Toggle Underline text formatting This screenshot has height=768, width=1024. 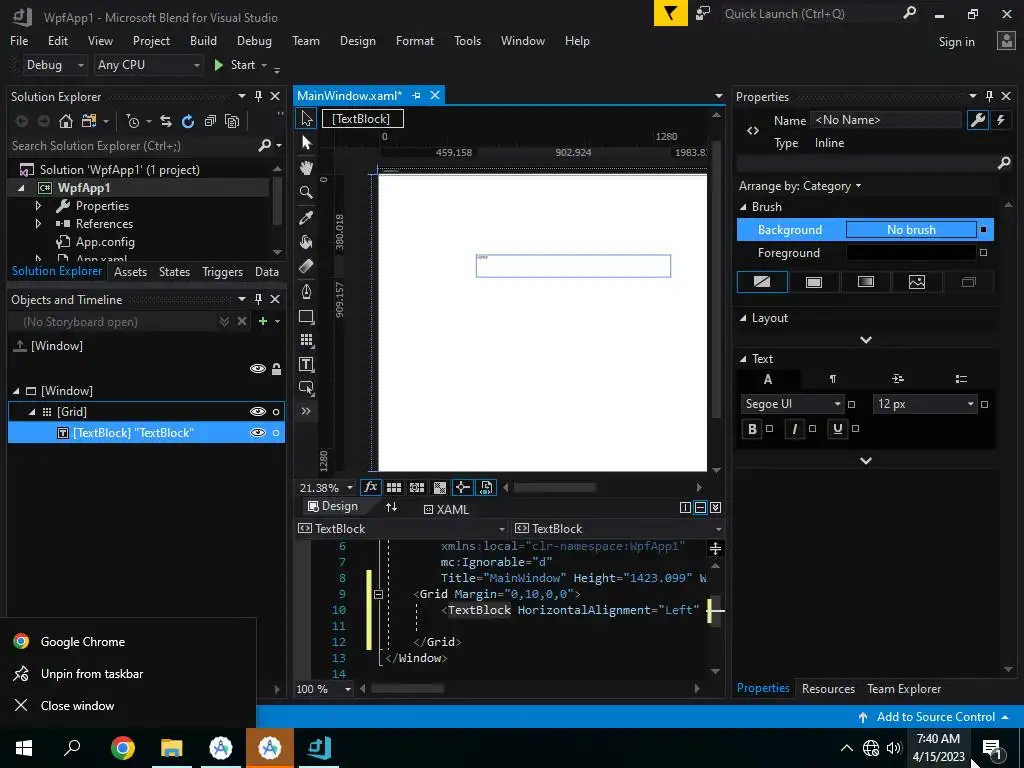click(838, 429)
